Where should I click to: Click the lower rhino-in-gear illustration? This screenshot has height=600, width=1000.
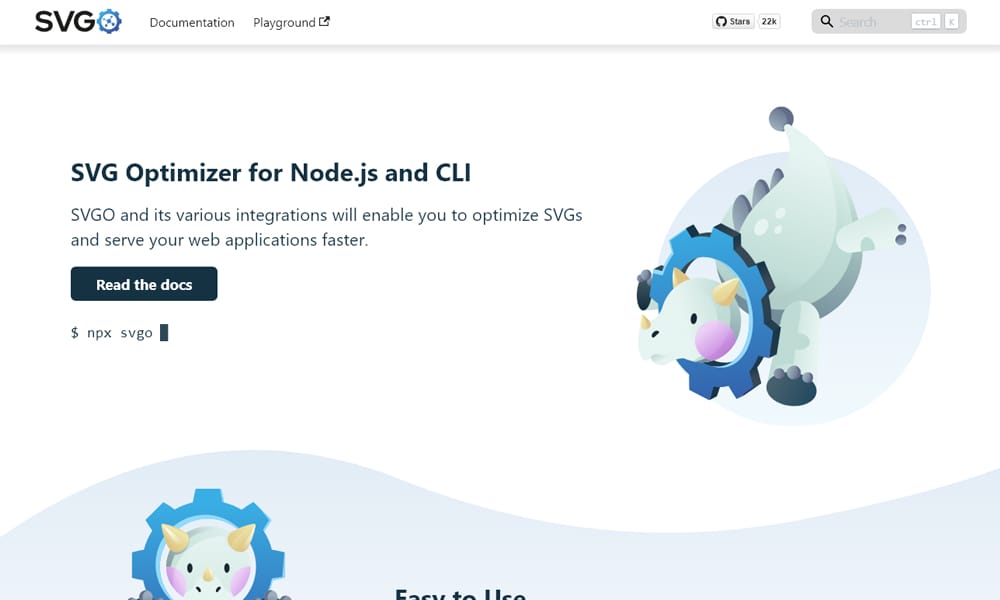pos(209,545)
